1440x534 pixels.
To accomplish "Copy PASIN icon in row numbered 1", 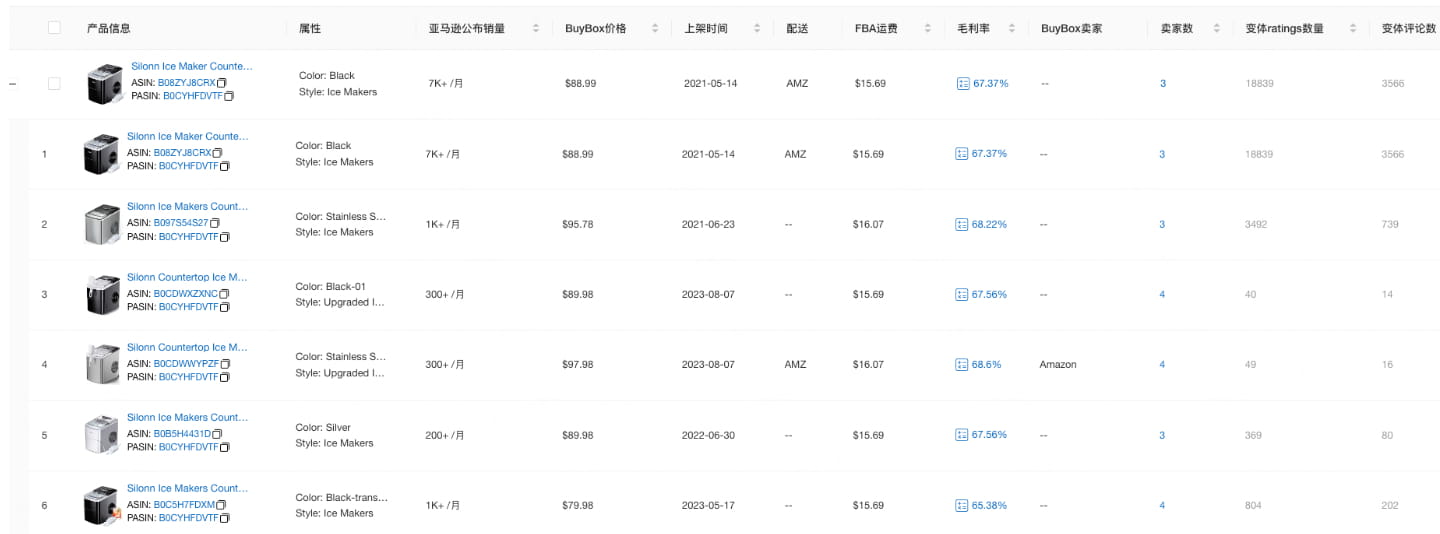I will coord(225,167).
